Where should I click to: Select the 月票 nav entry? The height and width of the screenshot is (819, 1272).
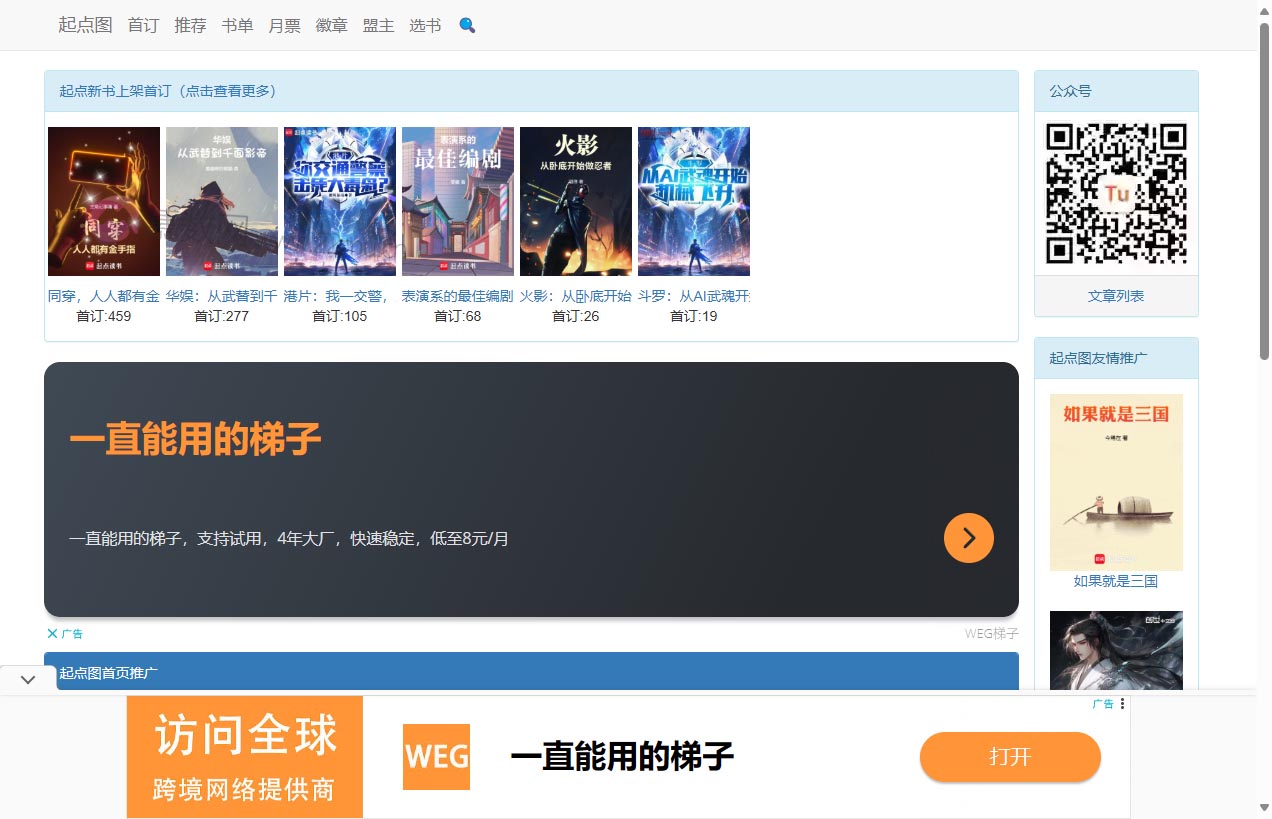[x=284, y=26]
